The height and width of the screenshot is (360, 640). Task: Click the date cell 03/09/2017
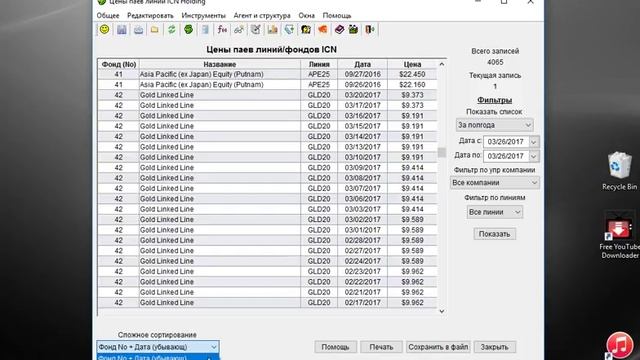tap(362, 168)
